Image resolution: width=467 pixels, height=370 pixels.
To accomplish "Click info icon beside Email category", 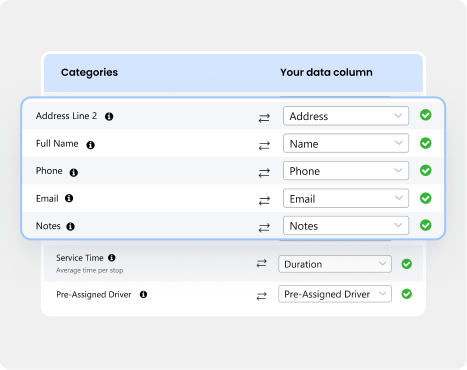I will (69, 198).
